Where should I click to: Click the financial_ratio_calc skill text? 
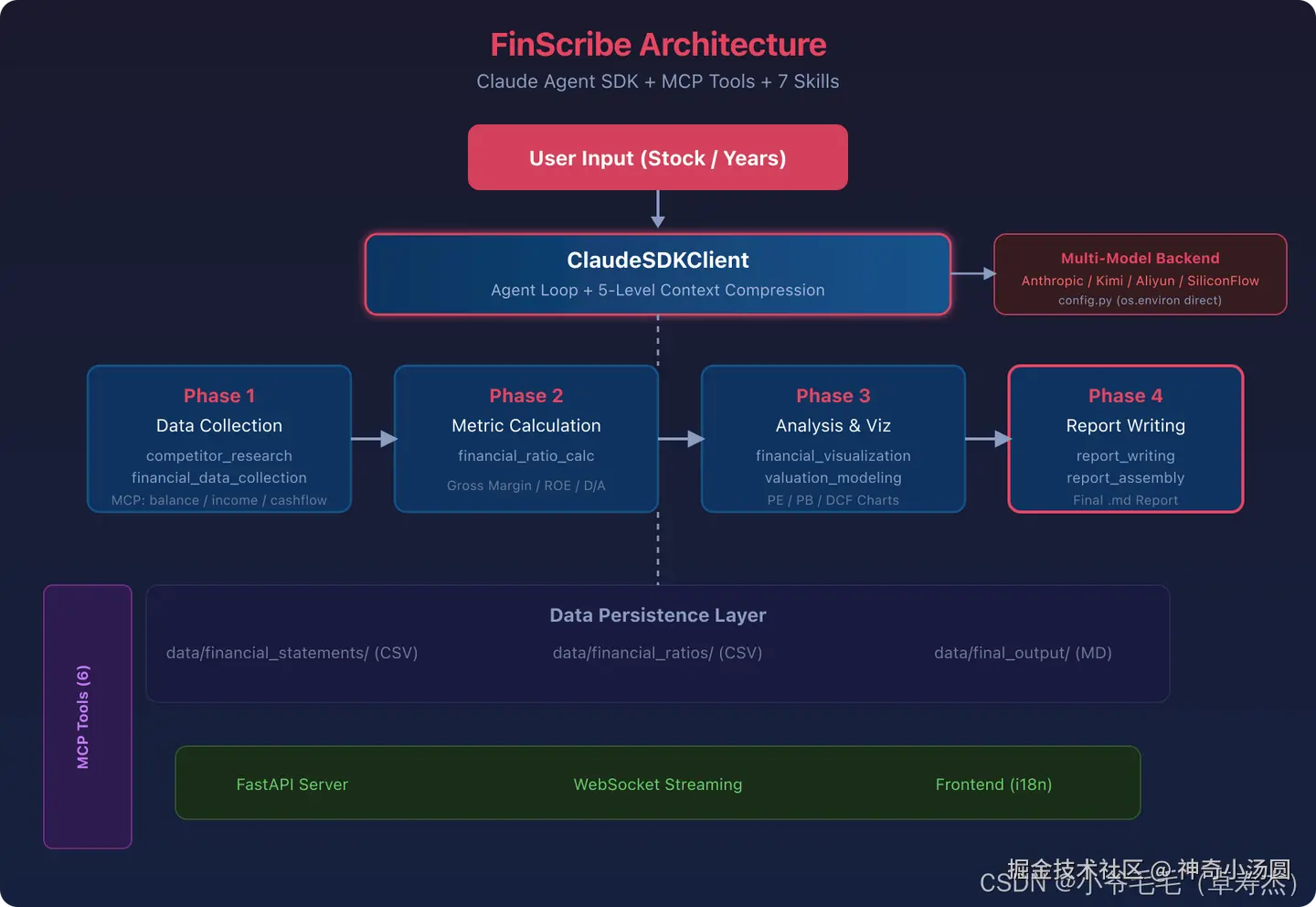[526, 455]
